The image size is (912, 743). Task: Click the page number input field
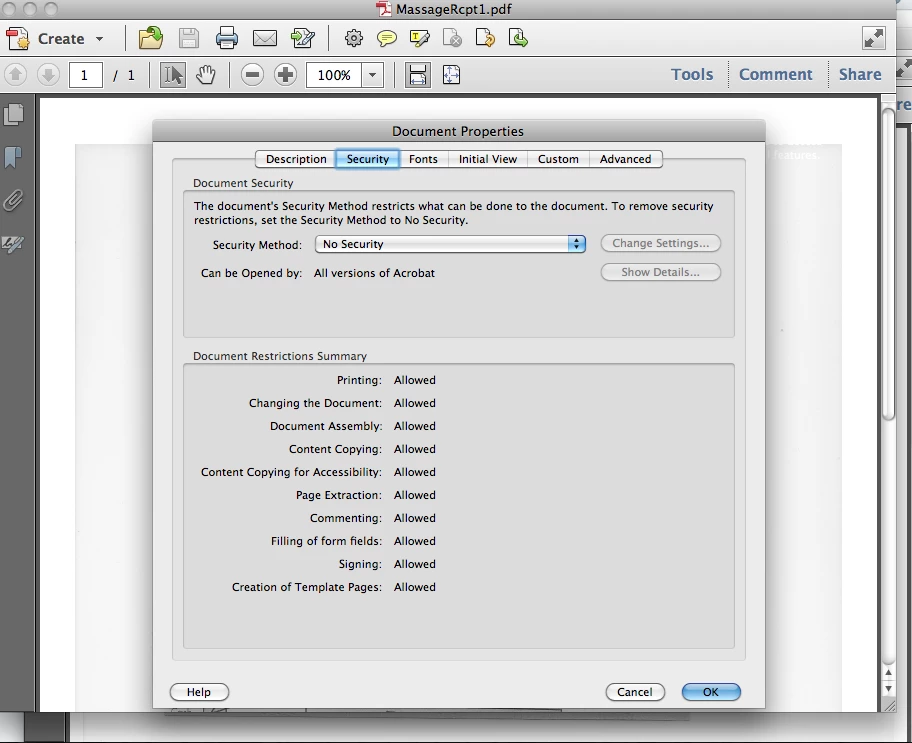point(86,75)
